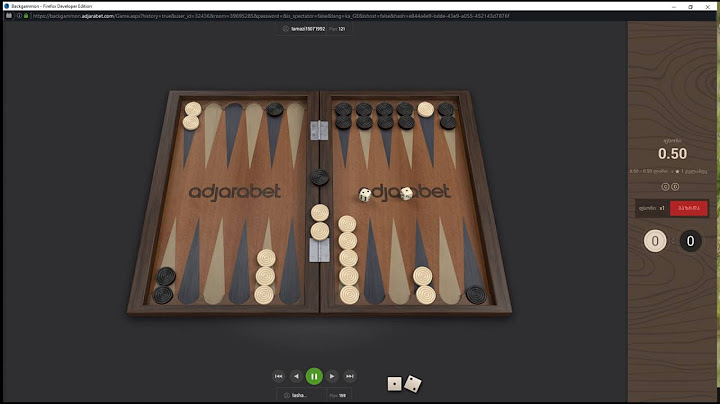Click the die showing two below board
This screenshot has width=720, height=404.
tap(412, 384)
